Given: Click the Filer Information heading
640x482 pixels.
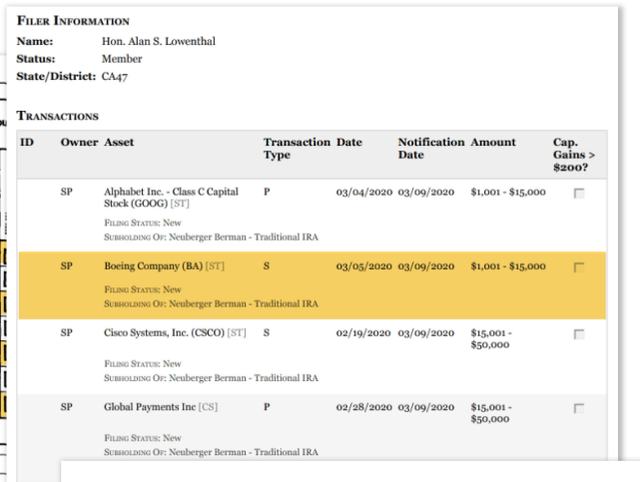Looking at the screenshot, I should click(73, 21).
